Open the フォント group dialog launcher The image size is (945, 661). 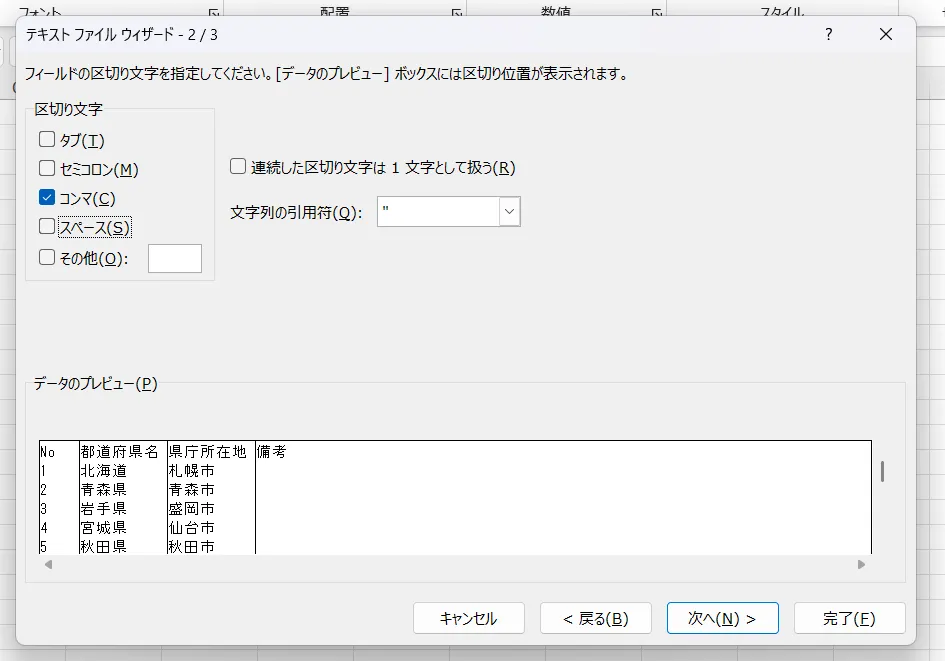click(212, 13)
